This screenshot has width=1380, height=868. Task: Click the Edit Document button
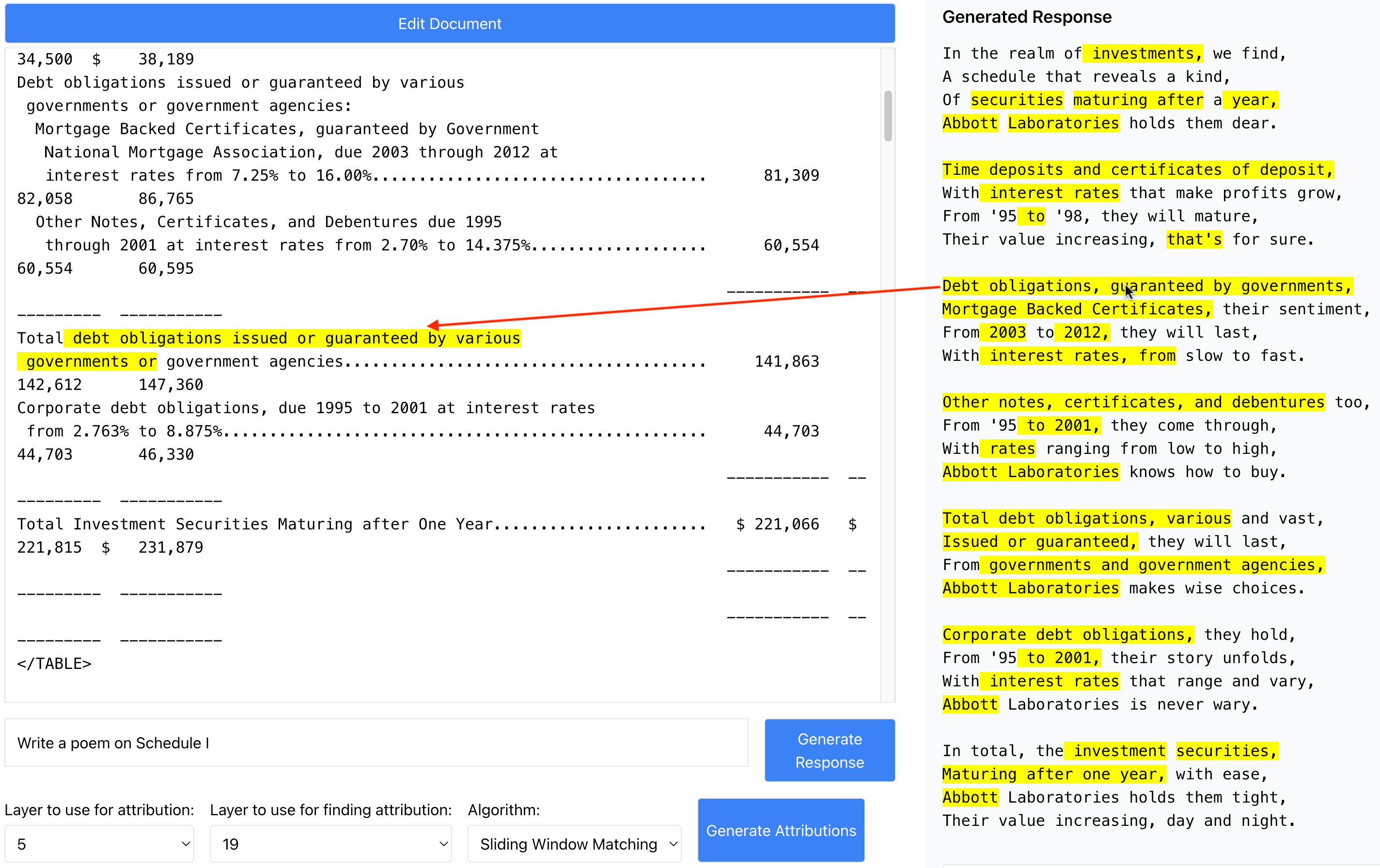(449, 23)
